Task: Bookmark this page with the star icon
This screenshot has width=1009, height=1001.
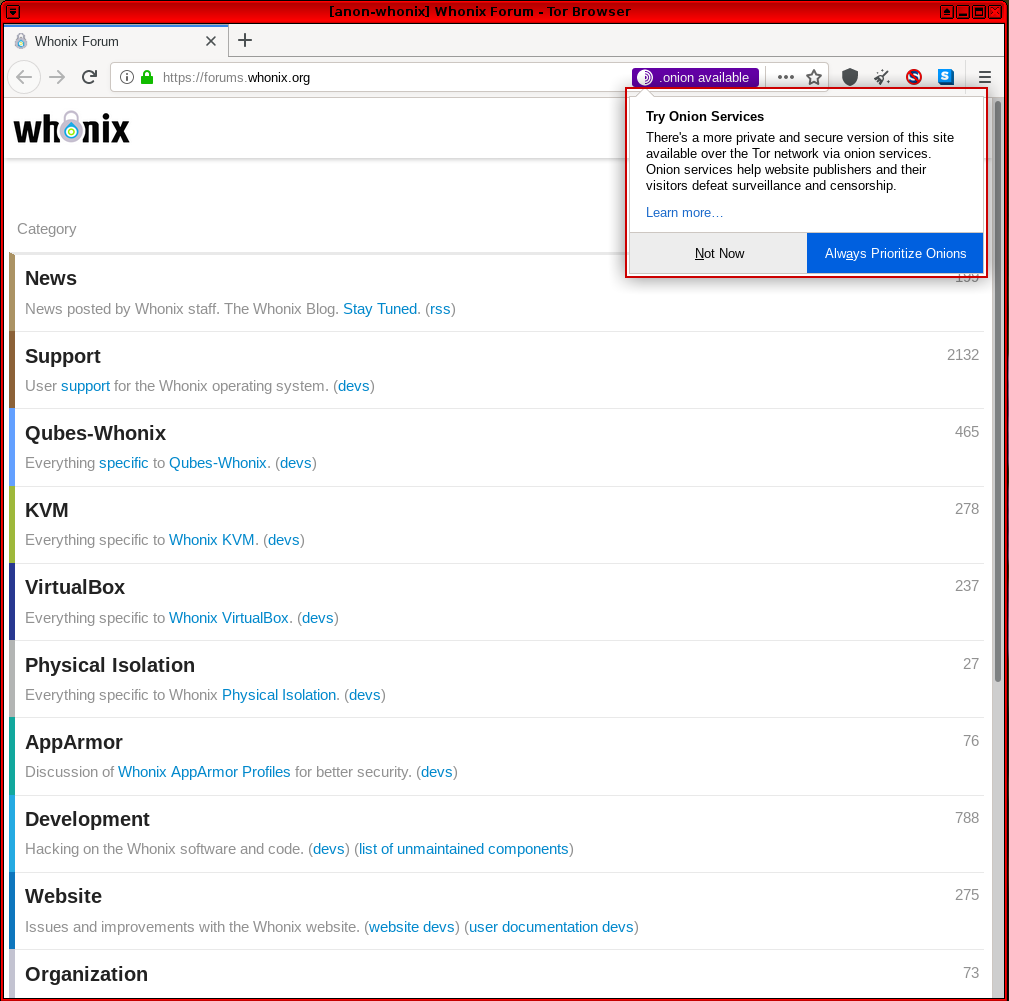Action: [x=814, y=77]
